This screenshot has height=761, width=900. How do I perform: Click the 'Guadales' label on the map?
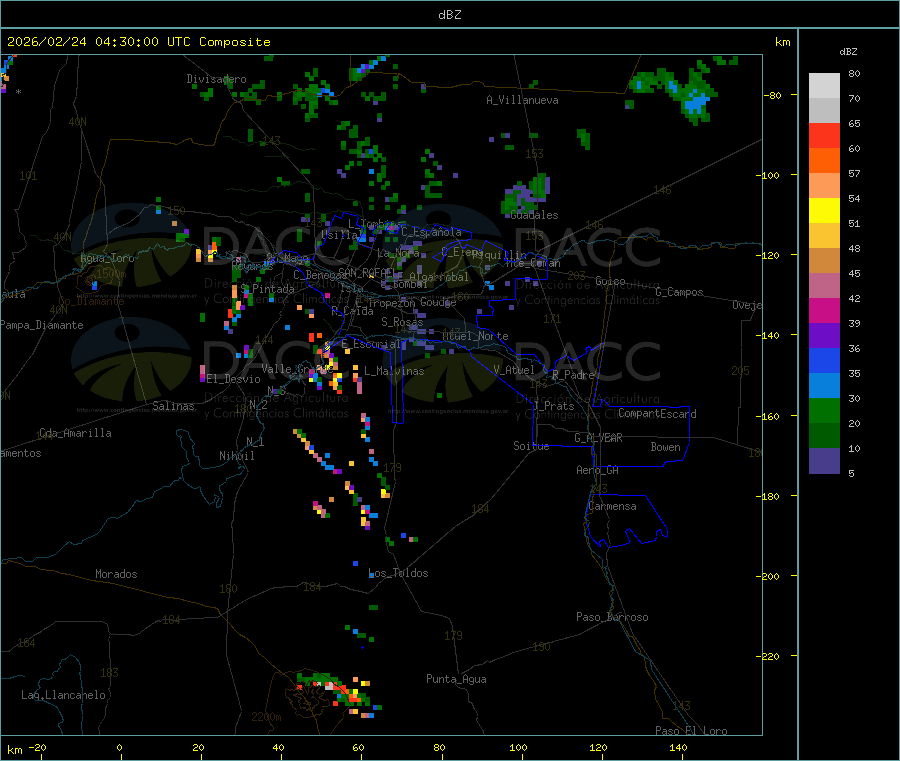534,215
